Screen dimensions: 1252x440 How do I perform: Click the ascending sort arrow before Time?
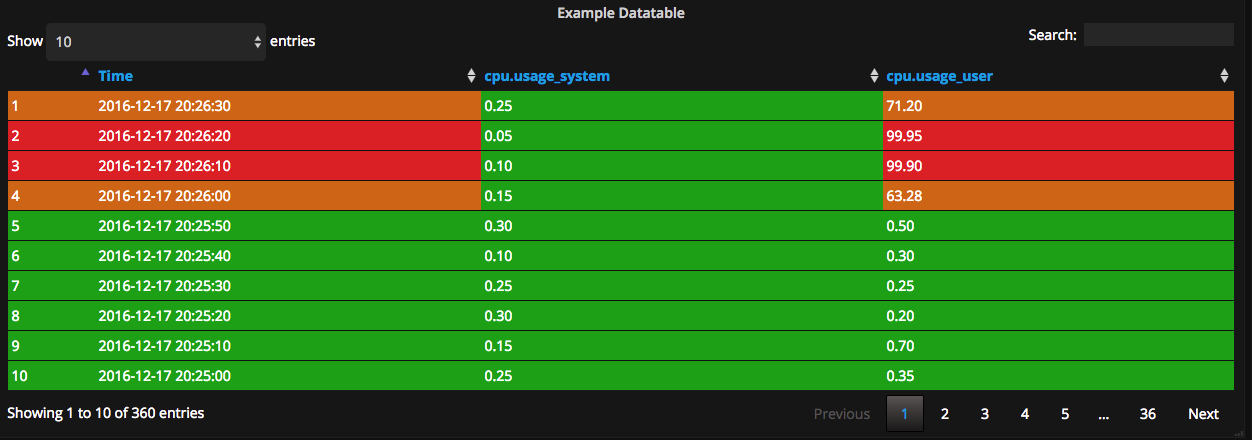tap(85, 72)
